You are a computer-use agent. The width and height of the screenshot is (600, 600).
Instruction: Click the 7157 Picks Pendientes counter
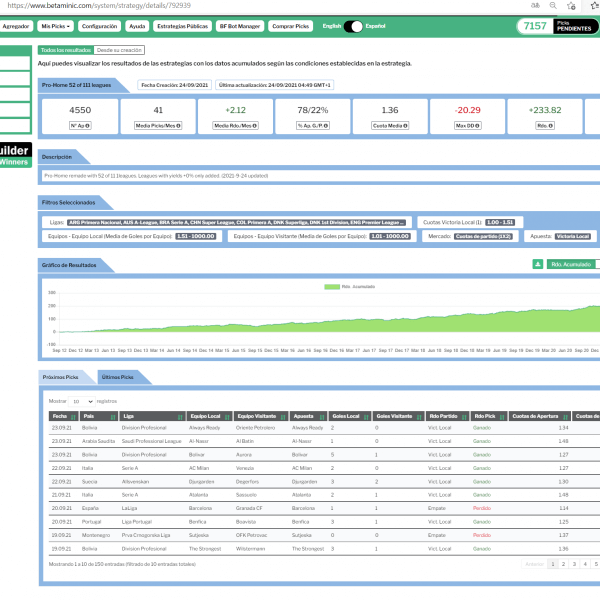pos(558,26)
